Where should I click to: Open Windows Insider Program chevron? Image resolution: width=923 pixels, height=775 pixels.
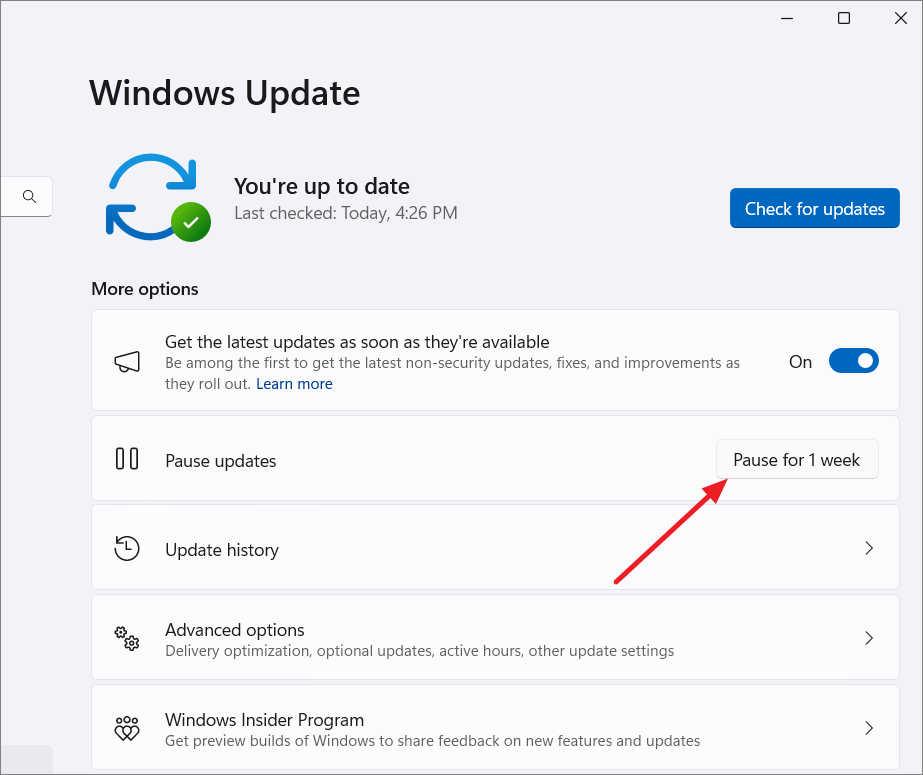869,728
